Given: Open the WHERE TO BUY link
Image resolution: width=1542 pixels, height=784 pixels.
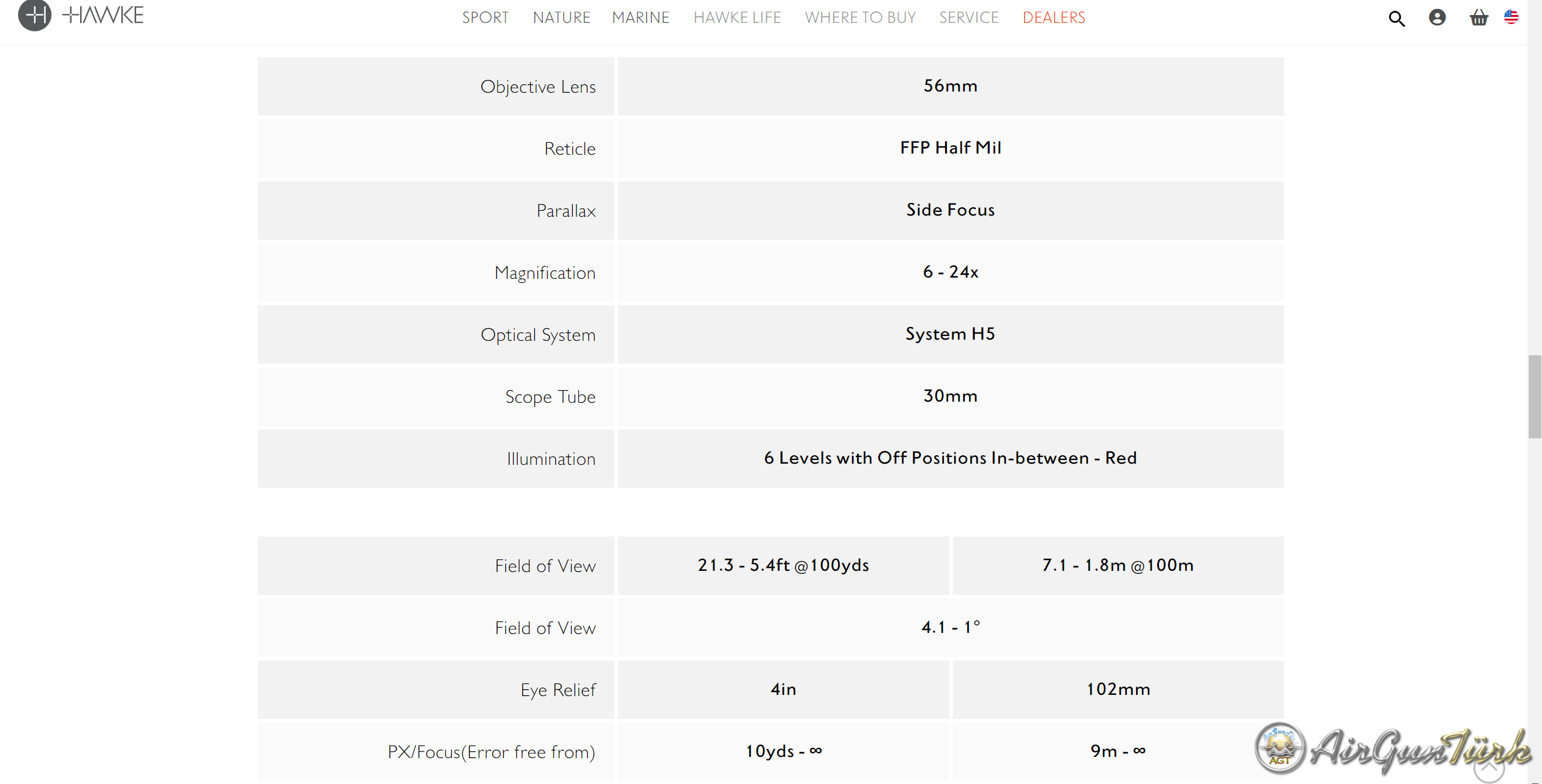Looking at the screenshot, I should 860,17.
